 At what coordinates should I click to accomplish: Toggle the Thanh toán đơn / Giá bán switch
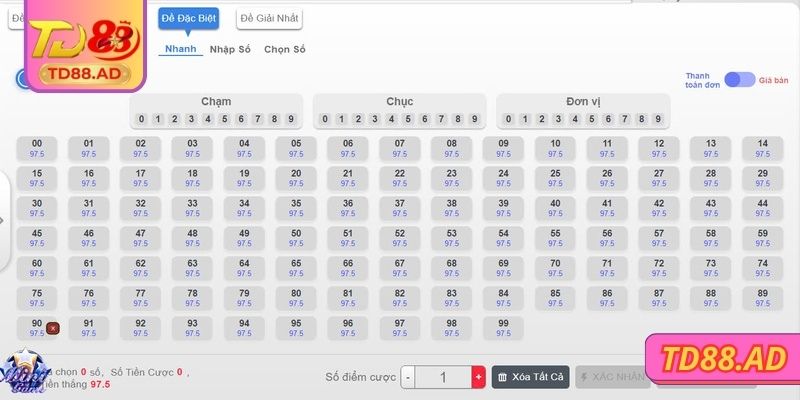point(740,80)
